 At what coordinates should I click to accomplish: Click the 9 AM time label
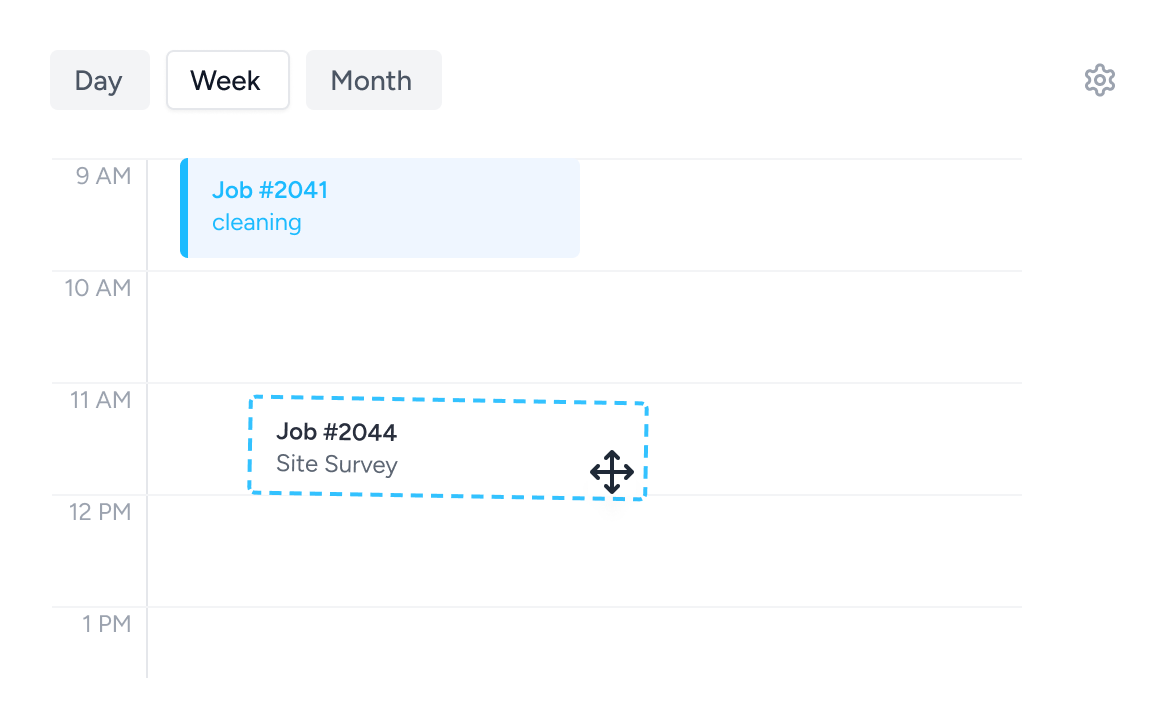pos(103,176)
